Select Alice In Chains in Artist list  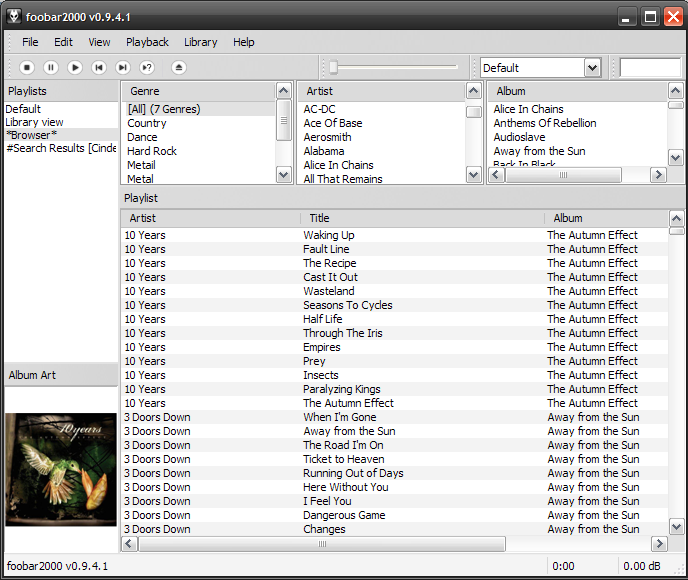[382, 165]
